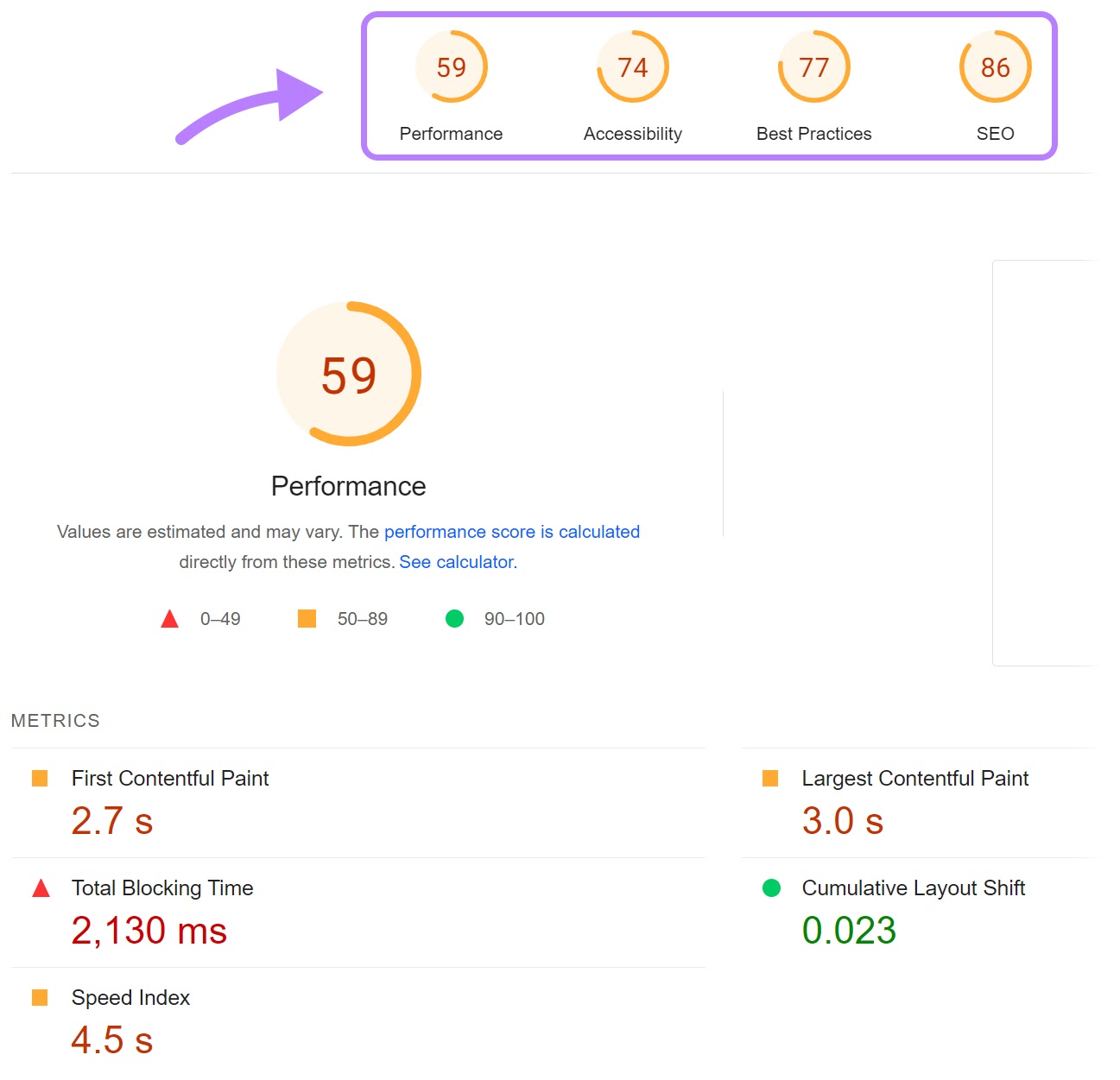Select the Best Practices gauge showing 77
The width and height of the screenshot is (1120, 1080).
813,66
